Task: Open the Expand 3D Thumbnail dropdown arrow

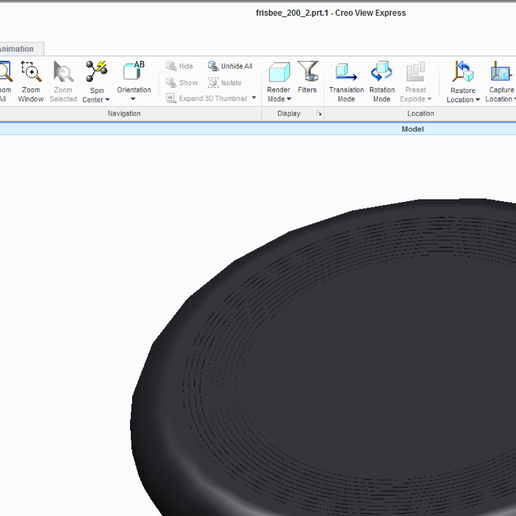Action: [254, 98]
